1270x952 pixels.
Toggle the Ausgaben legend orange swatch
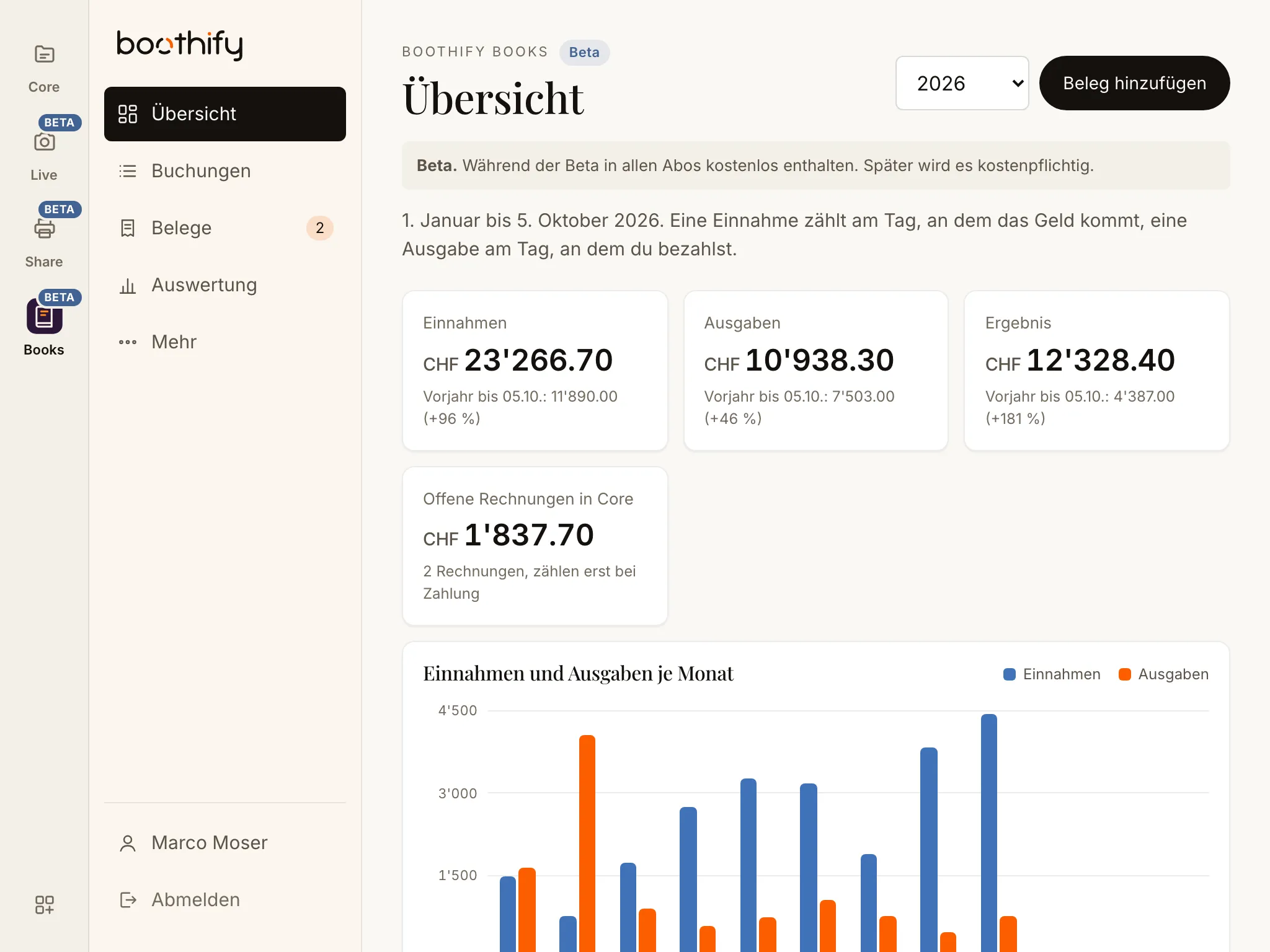(x=1125, y=674)
